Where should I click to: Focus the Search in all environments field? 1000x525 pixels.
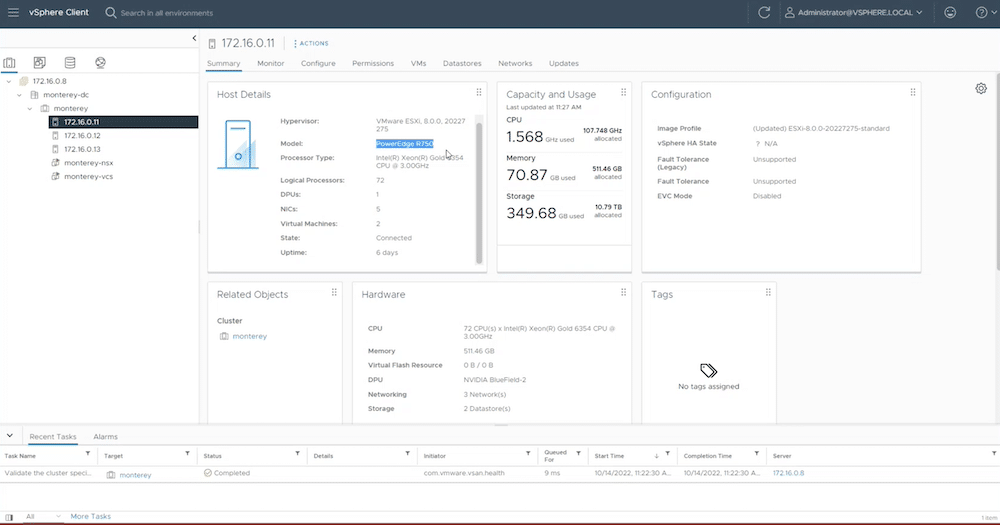(167, 13)
